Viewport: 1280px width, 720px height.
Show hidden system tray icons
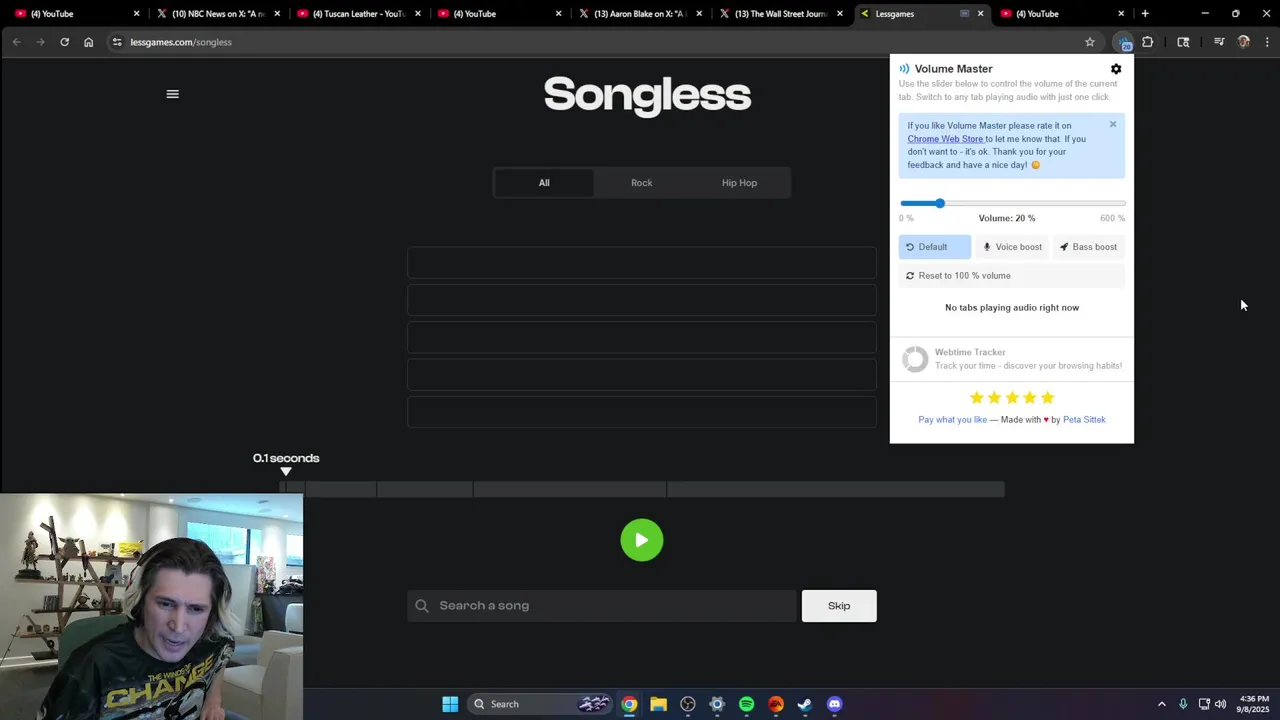pos(1161,704)
